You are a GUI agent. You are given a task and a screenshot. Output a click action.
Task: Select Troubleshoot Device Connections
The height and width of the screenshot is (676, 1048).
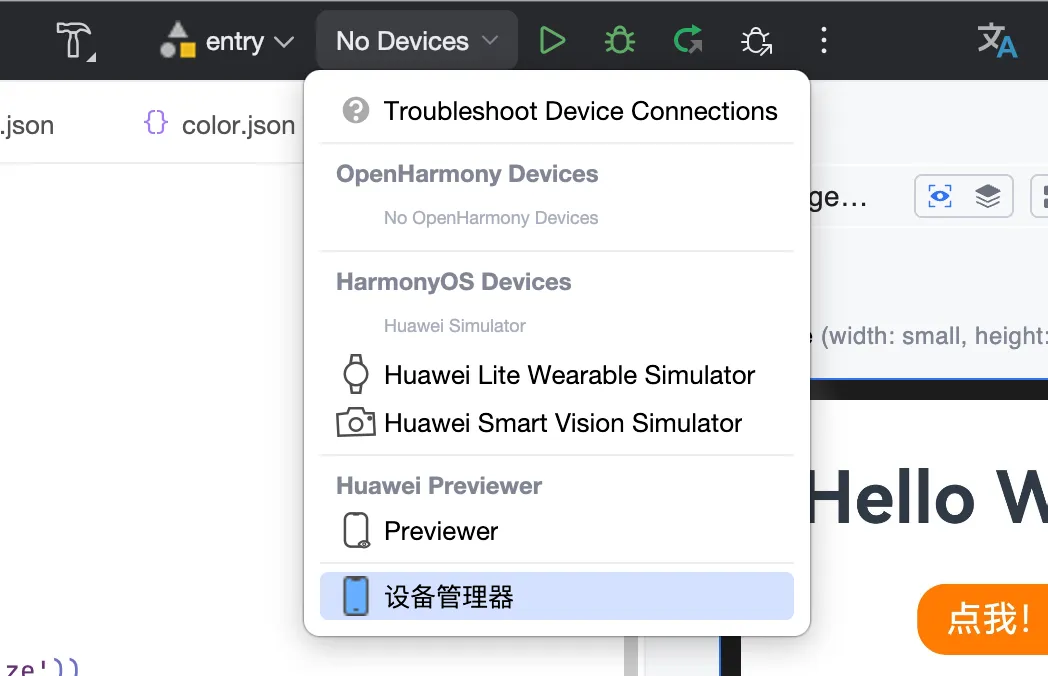click(557, 111)
